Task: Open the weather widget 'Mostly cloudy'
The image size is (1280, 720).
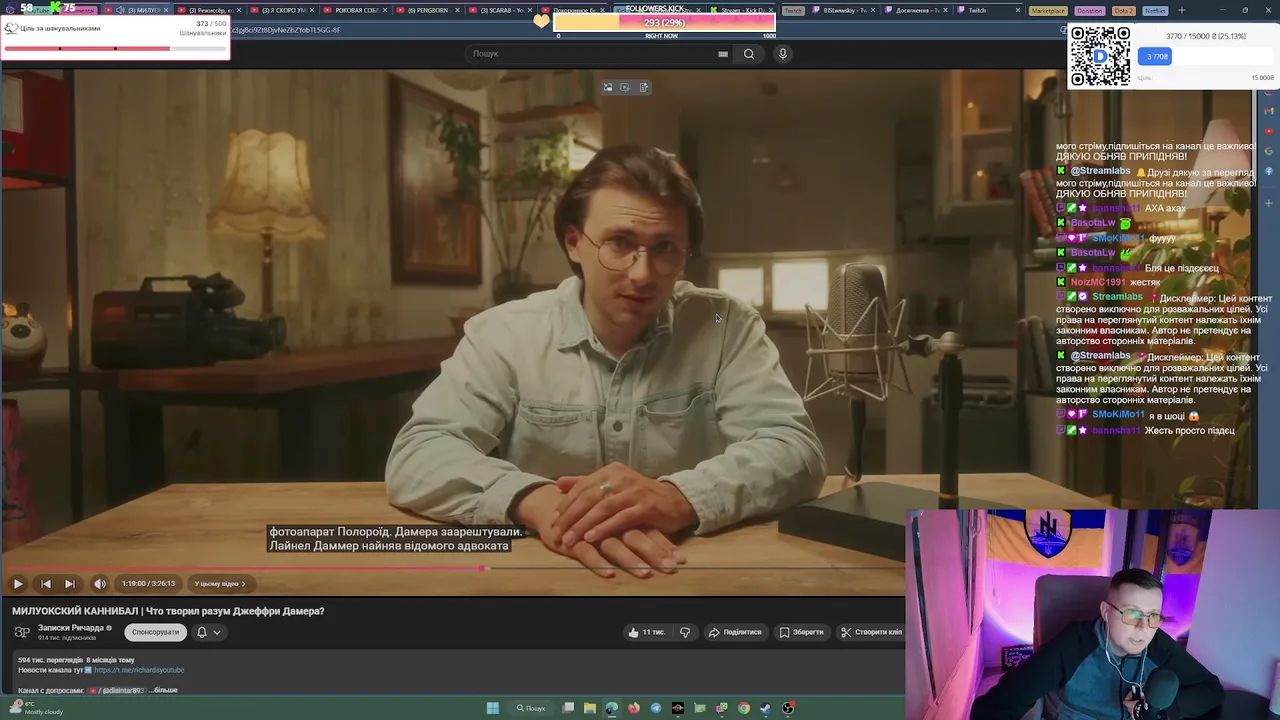Action: pyautogui.click(x=35, y=708)
